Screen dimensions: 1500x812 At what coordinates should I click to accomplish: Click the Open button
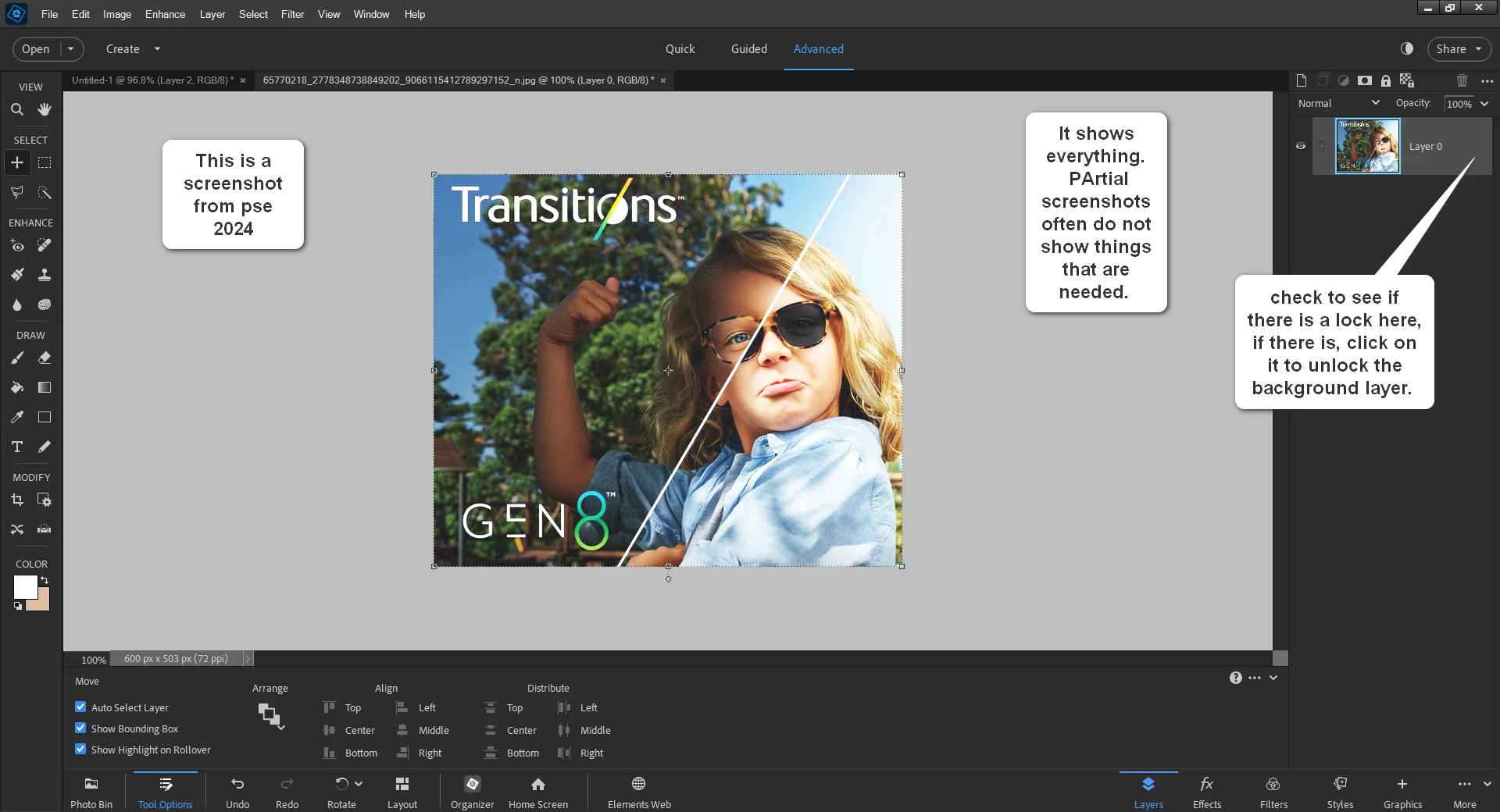[35, 48]
